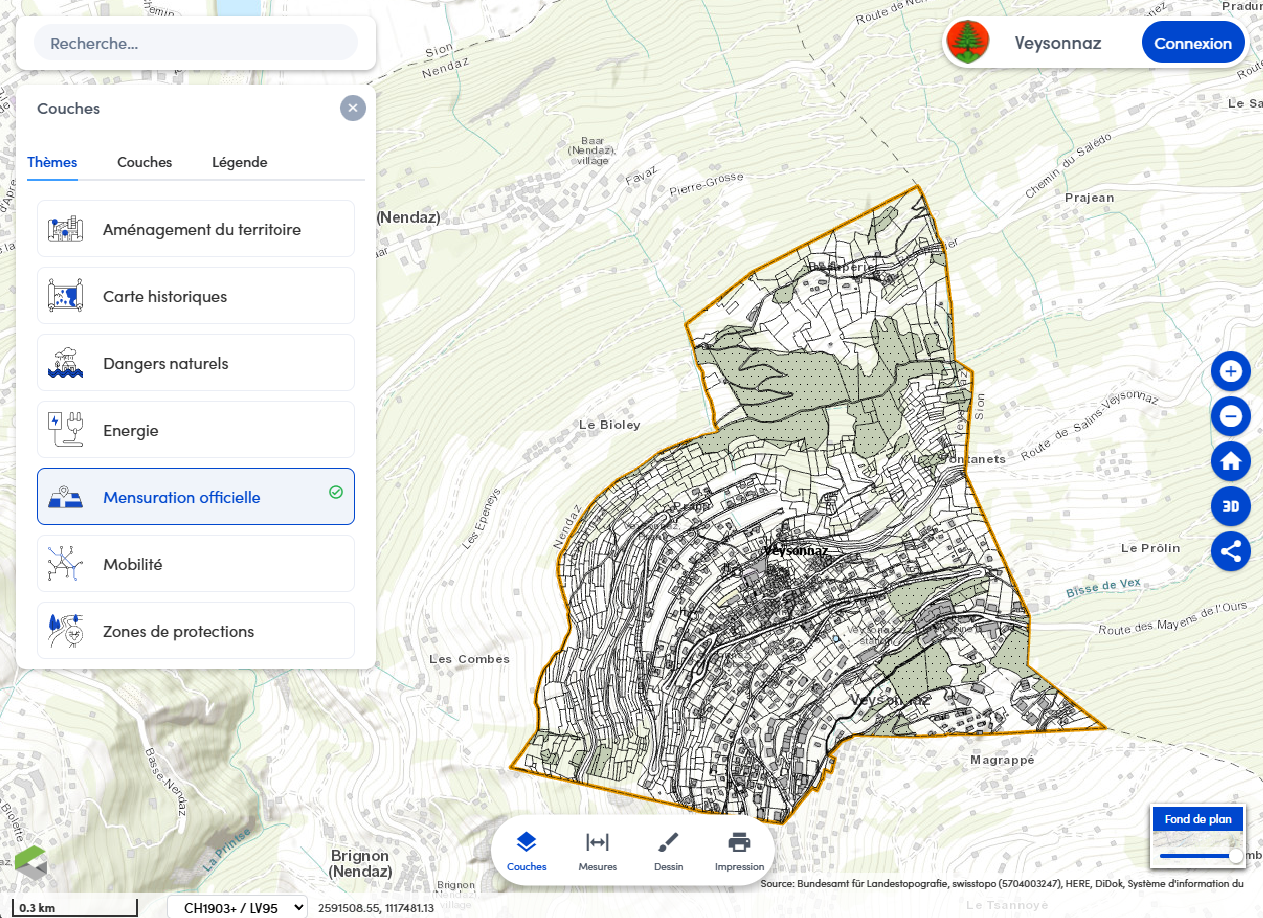Click the Pierre-Grosse map label

click(x=707, y=183)
